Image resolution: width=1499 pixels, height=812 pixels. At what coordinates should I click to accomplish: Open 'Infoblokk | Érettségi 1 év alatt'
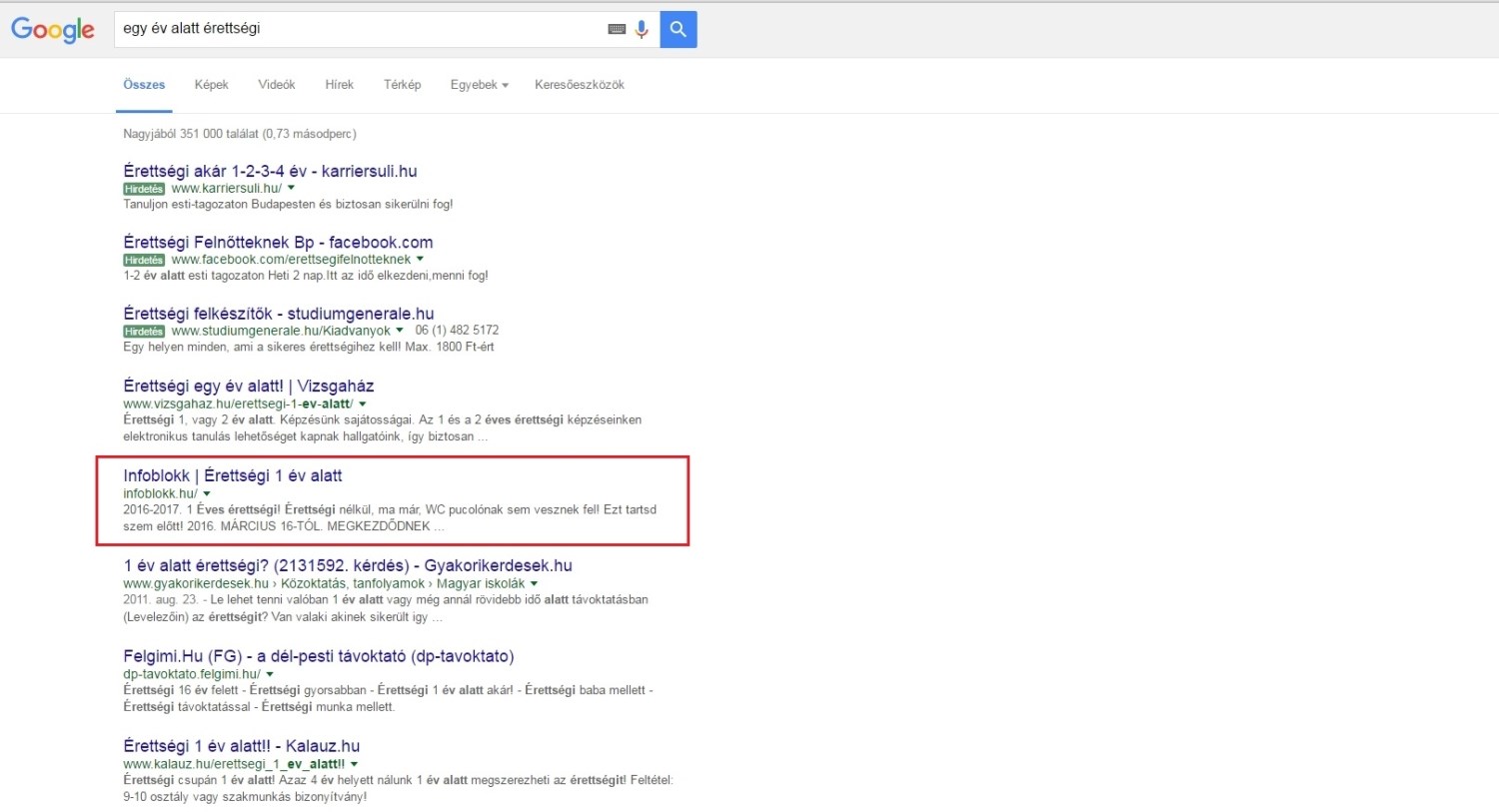[233, 475]
